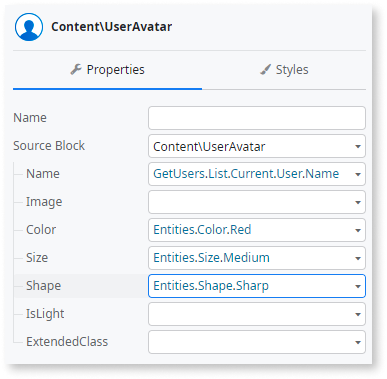Click the paintbrush icon on Styles tab
The width and height of the screenshot is (387, 379).
tap(265, 69)
